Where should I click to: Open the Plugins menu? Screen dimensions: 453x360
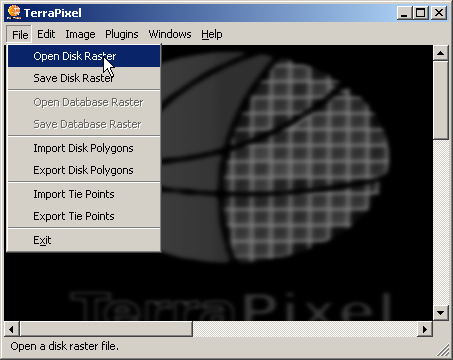coord(122,34)
